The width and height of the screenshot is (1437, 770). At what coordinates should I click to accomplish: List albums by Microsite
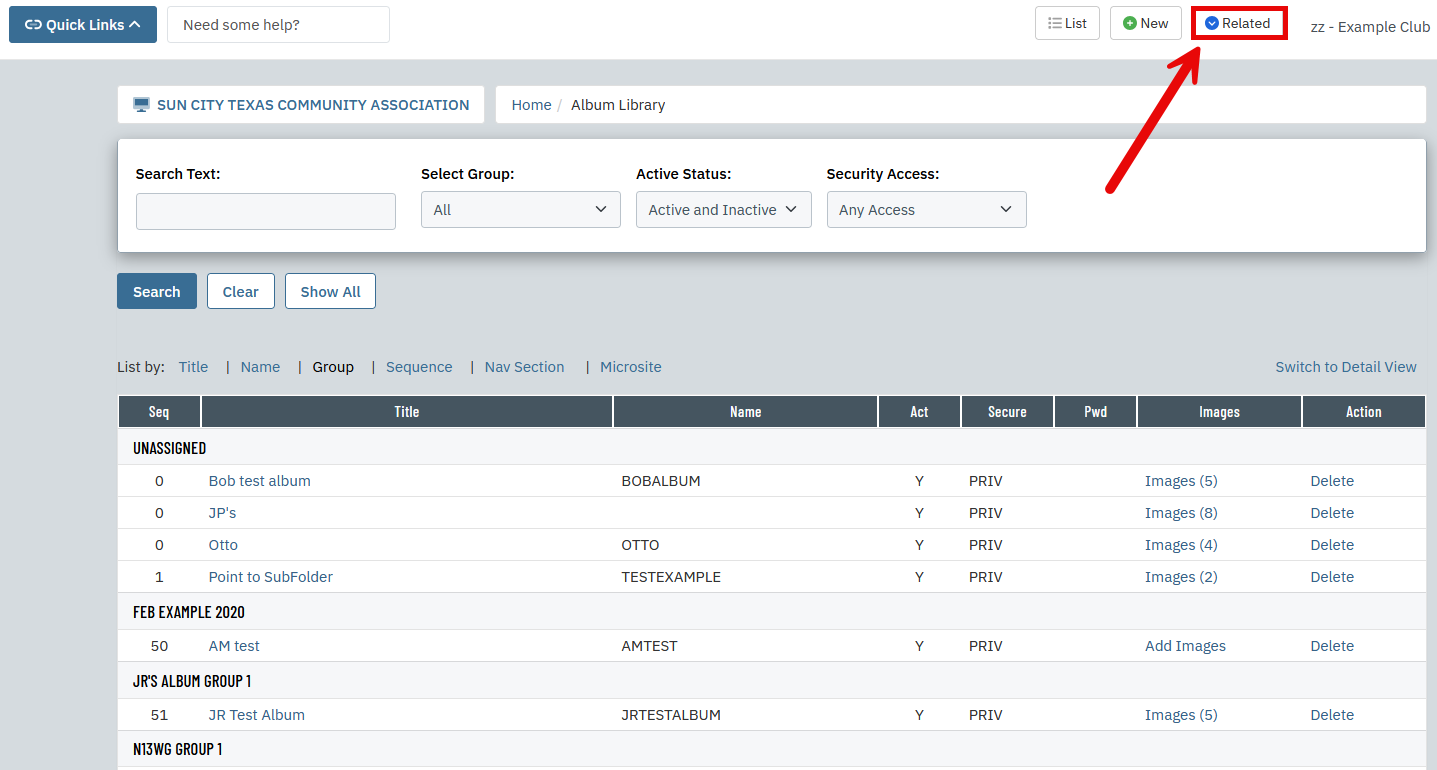(631, 367)
